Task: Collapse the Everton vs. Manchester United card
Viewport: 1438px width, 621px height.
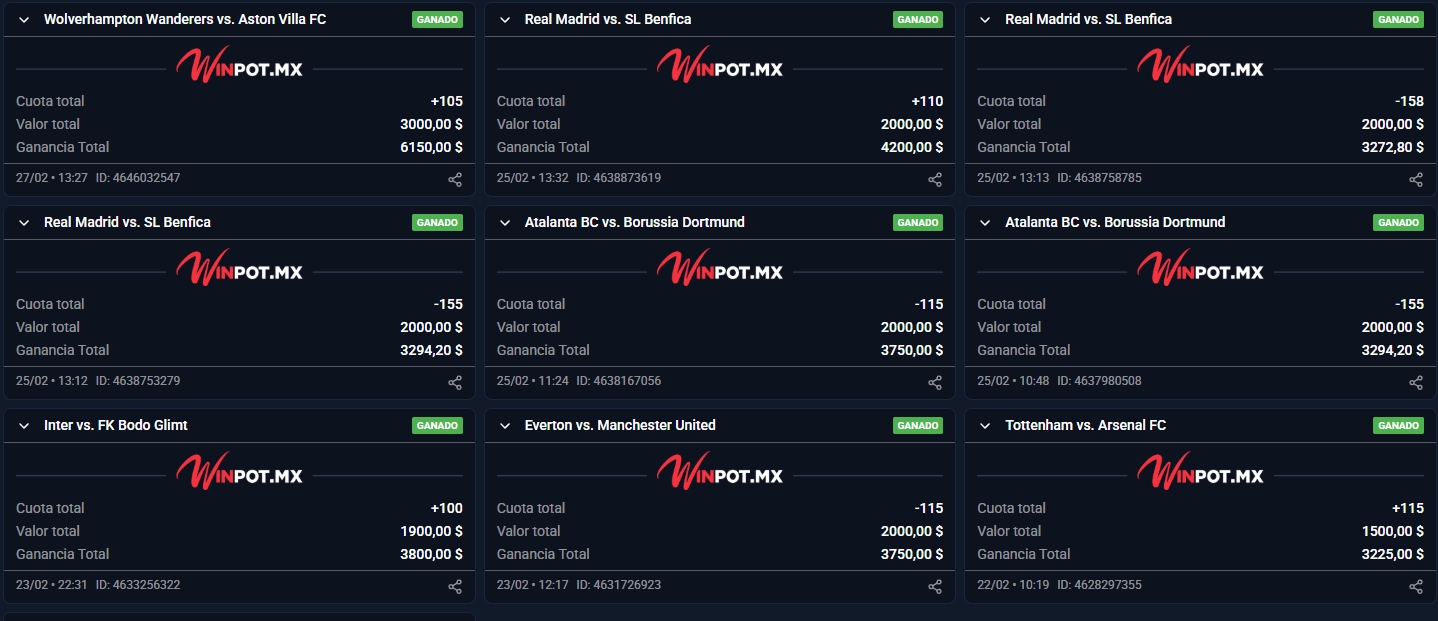Action: [504, 426]
